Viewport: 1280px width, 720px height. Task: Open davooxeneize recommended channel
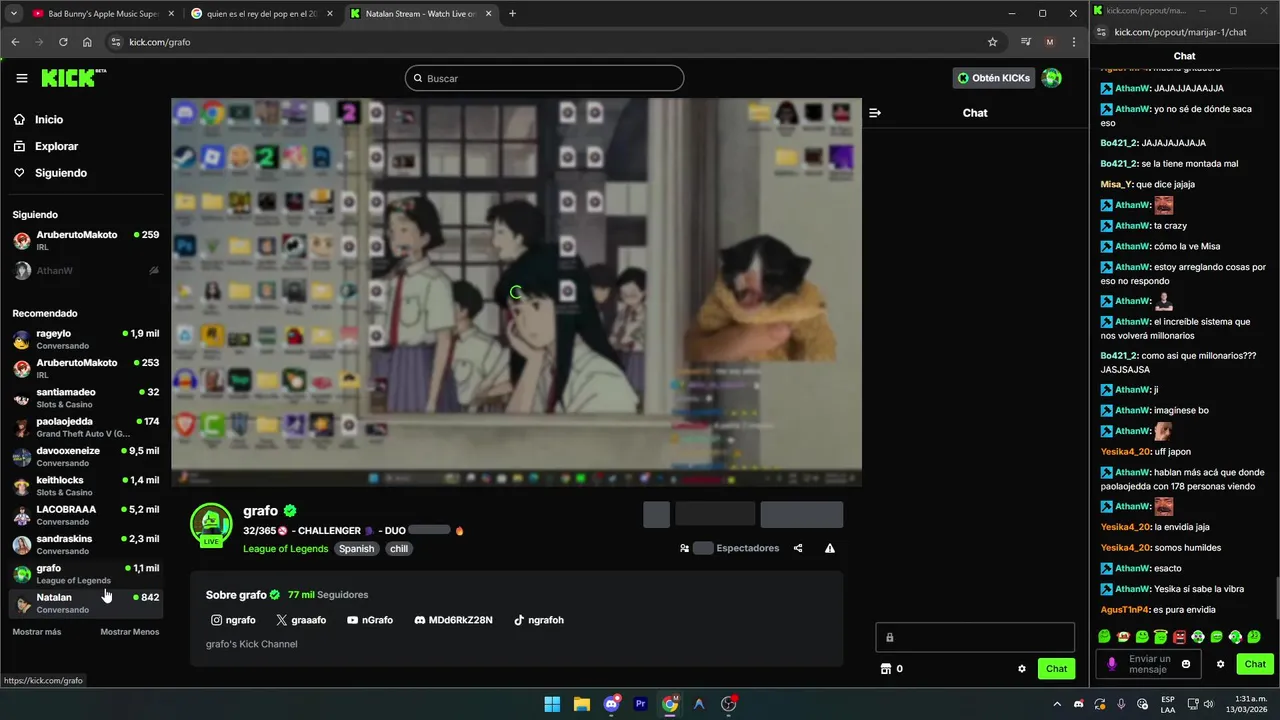(x=85, y=456)
